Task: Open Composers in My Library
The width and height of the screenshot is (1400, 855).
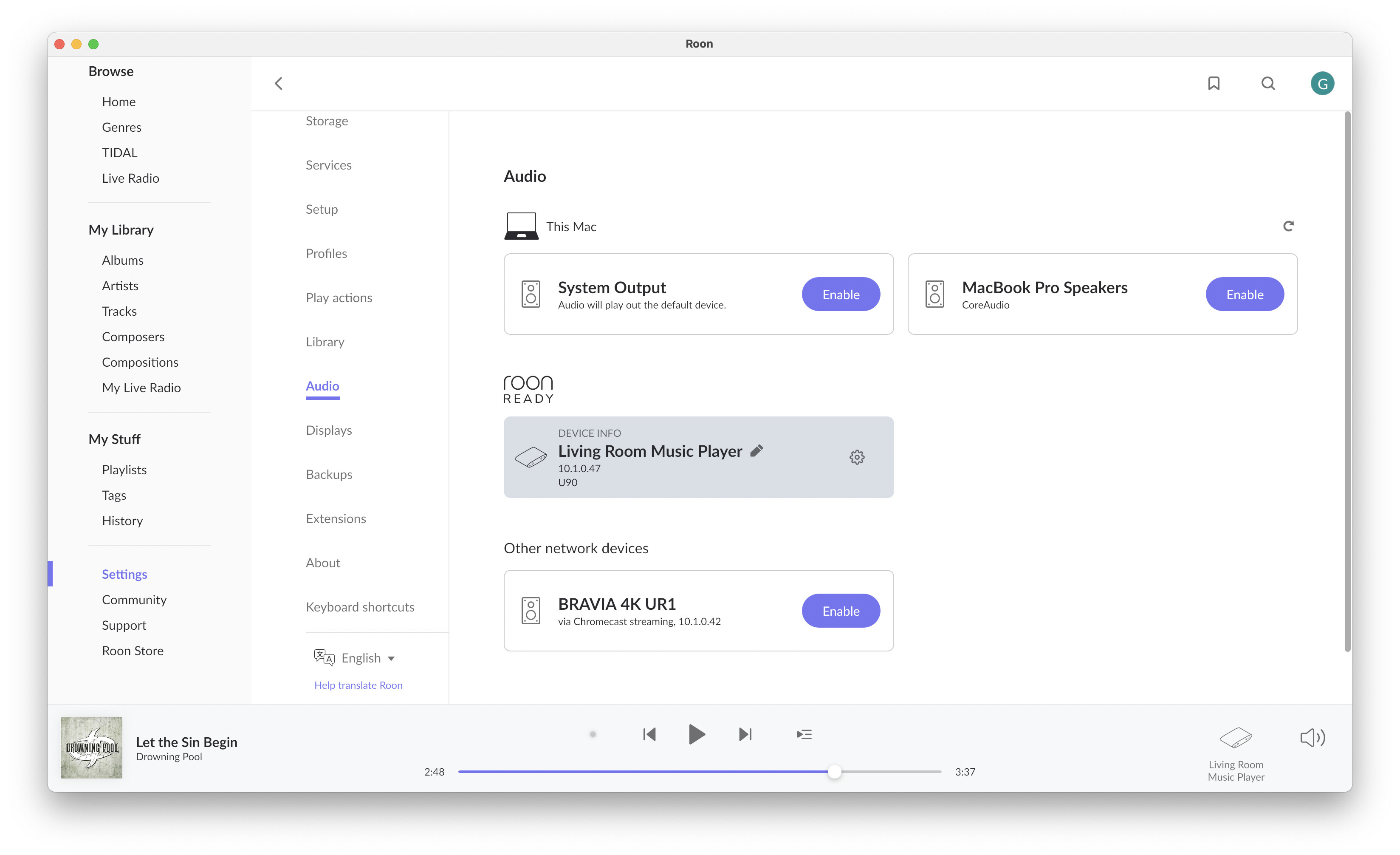Action: pos(133,337)
